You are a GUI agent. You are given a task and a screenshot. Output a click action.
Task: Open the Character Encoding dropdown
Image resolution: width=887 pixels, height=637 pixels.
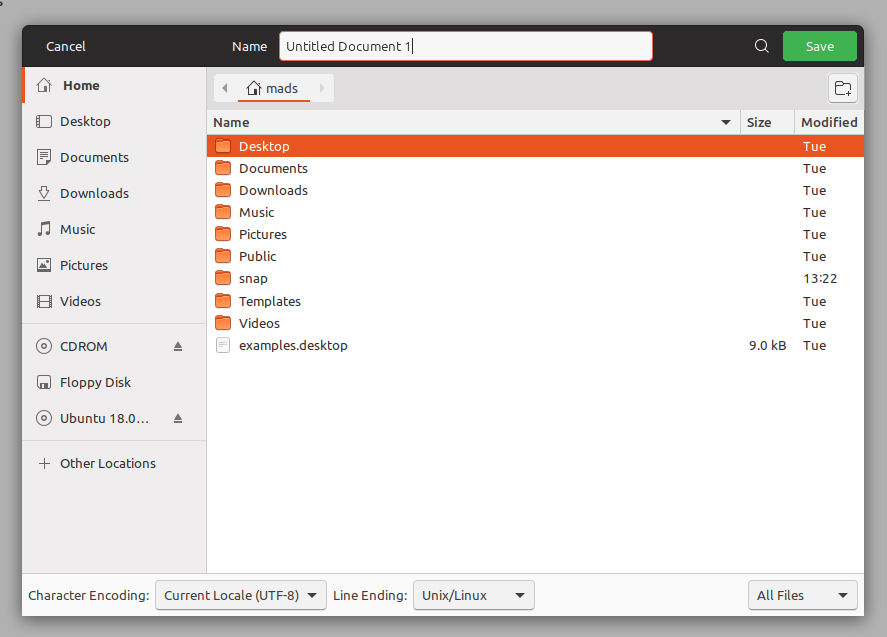[240, 595]
